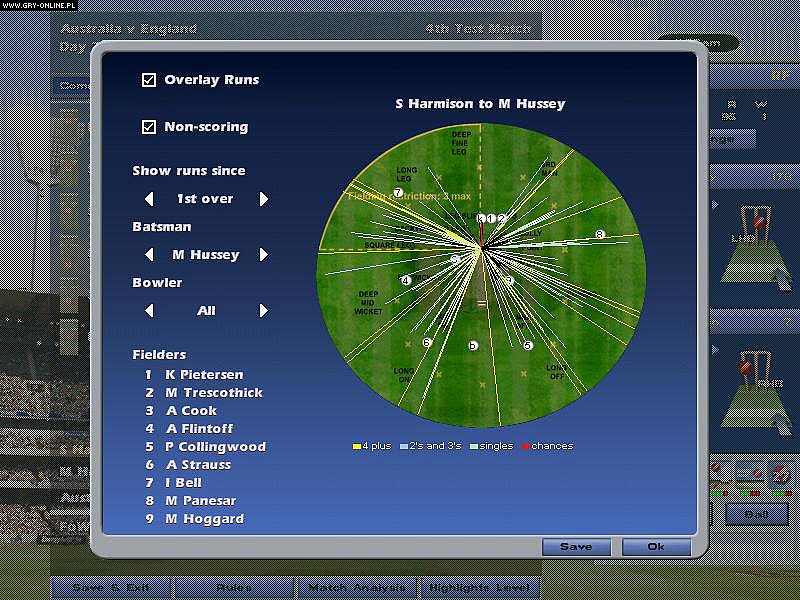Click fielder marker 4 by deep mid wicket
The height and width of the screenshot is (600, 800).
click(x=405, y=280)
